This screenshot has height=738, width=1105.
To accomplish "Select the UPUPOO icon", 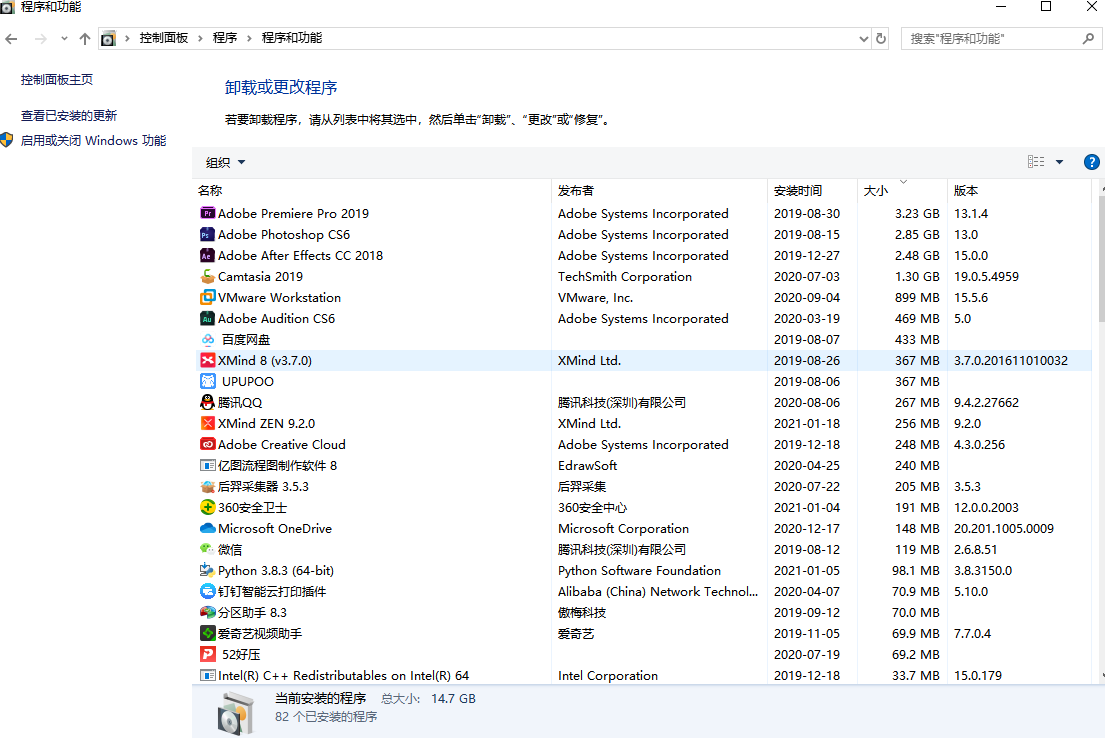I will click(207, 381).
